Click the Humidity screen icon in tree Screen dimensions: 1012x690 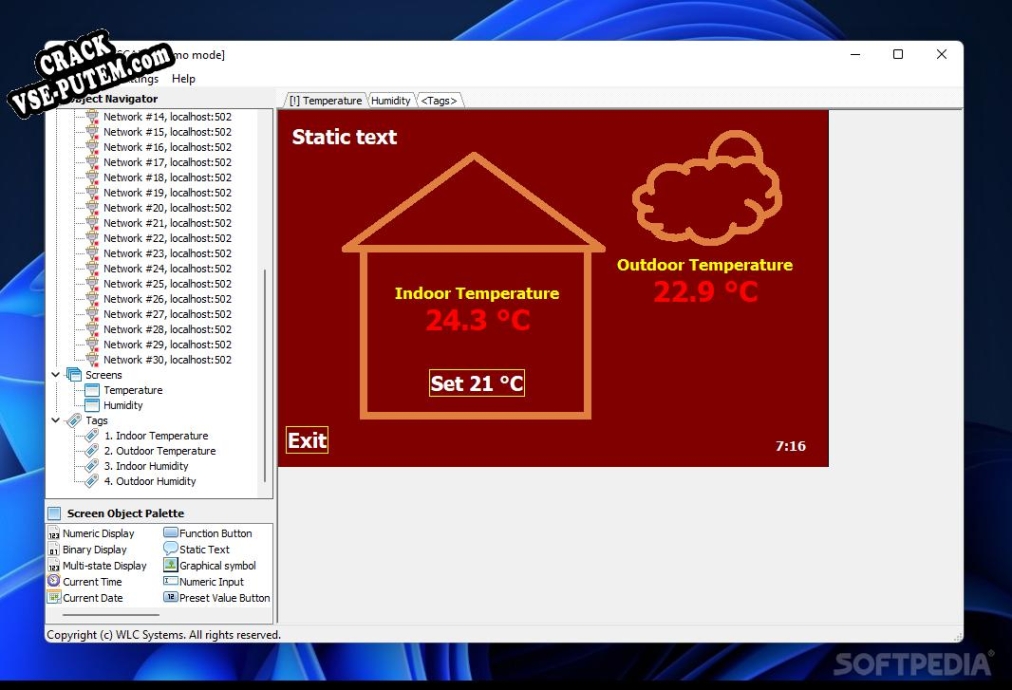pyautogui.click(x=92, y=405)
